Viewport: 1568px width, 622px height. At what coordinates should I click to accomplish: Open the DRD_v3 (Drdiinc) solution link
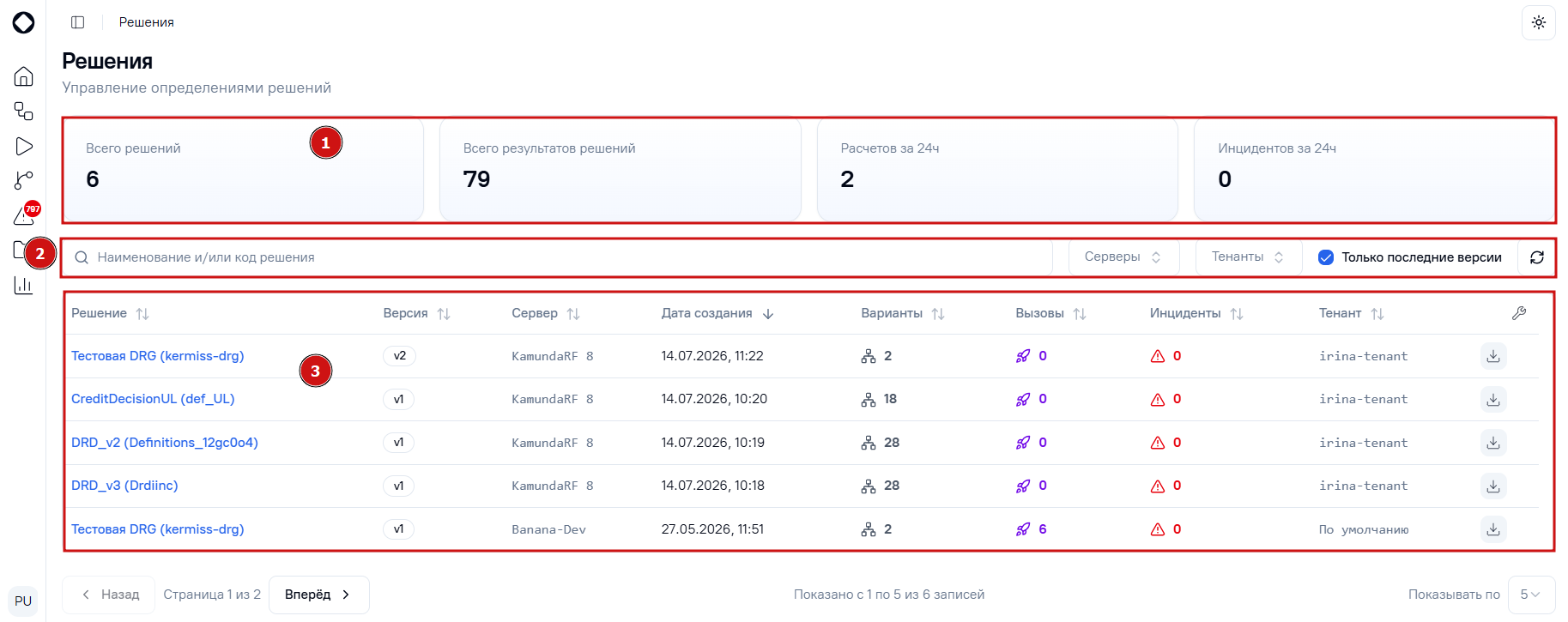(x=124, y=486)
